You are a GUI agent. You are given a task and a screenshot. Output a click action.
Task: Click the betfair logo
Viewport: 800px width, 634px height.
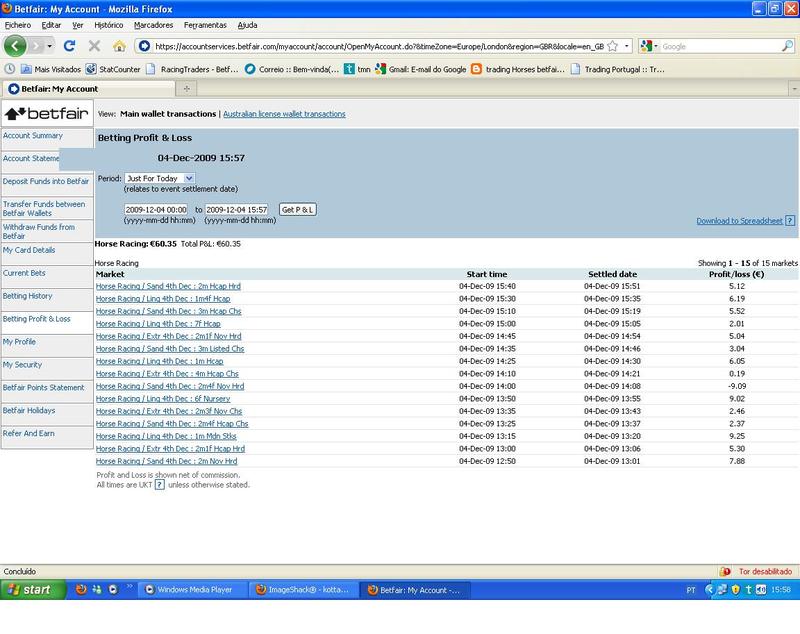(x=47, y=113)
